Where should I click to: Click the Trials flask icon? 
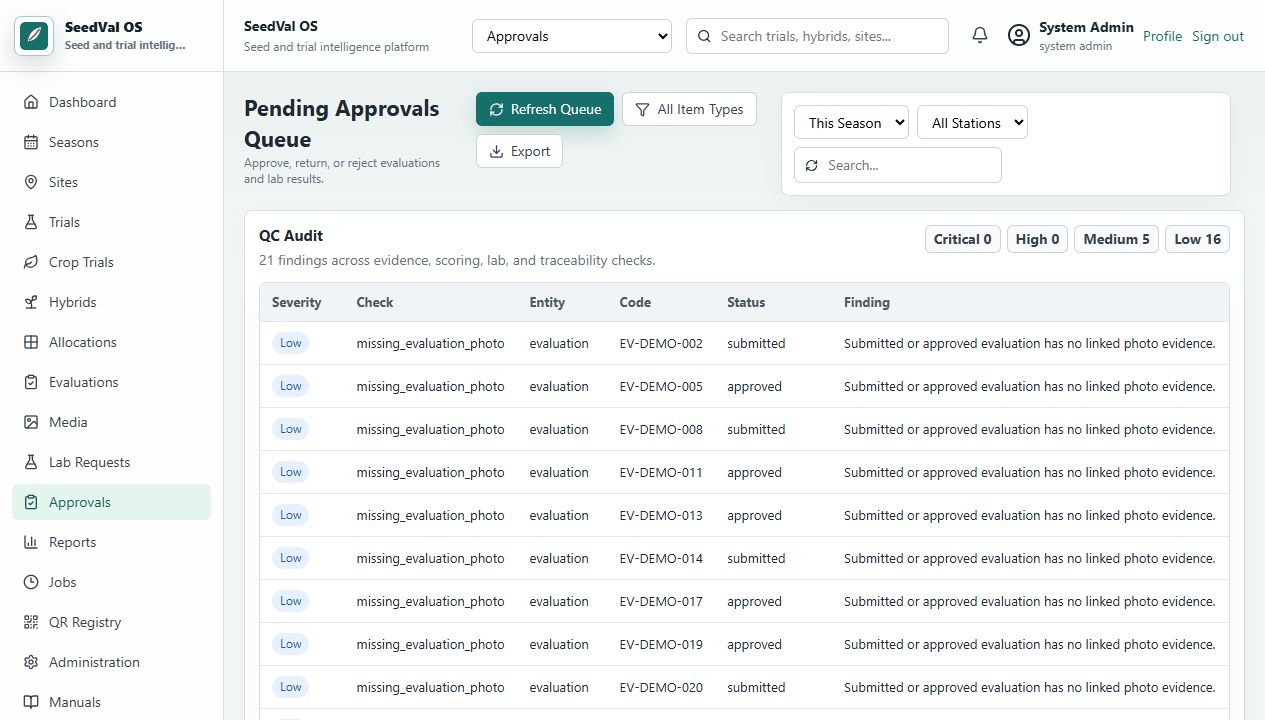tap(31, 222)
